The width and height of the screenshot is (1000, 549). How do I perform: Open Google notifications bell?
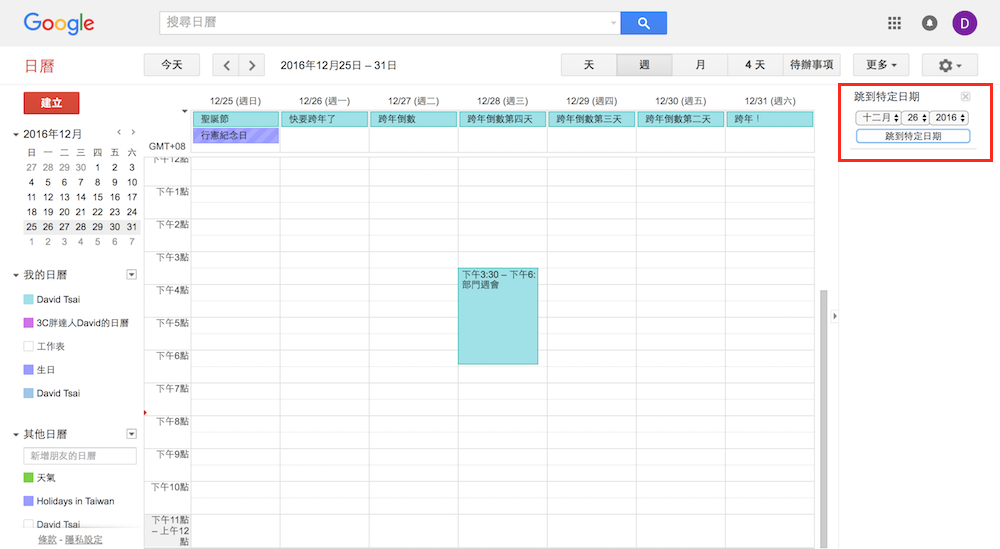click(x=929, y=23)
